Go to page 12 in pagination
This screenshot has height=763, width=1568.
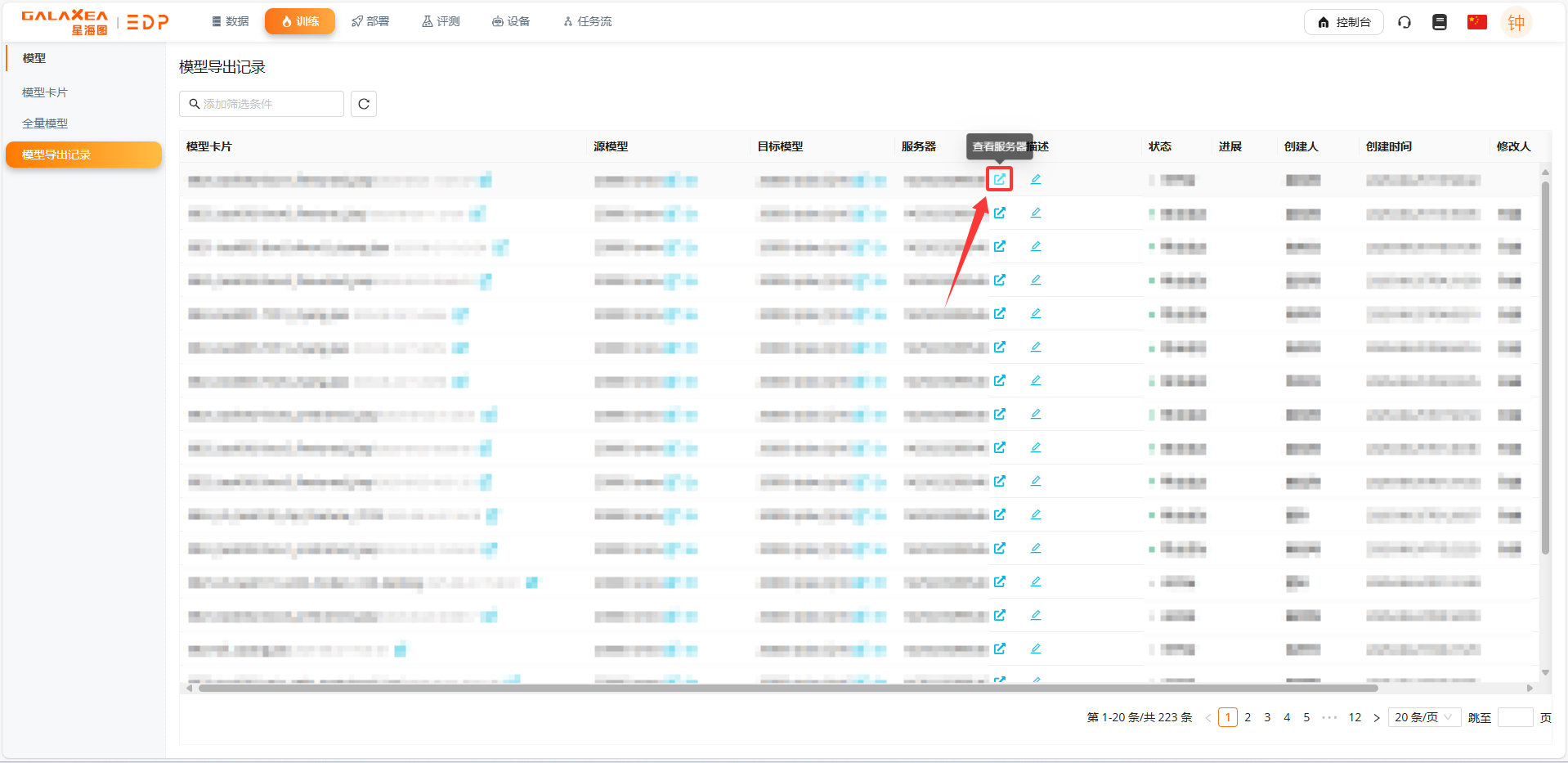(1355, 717)
